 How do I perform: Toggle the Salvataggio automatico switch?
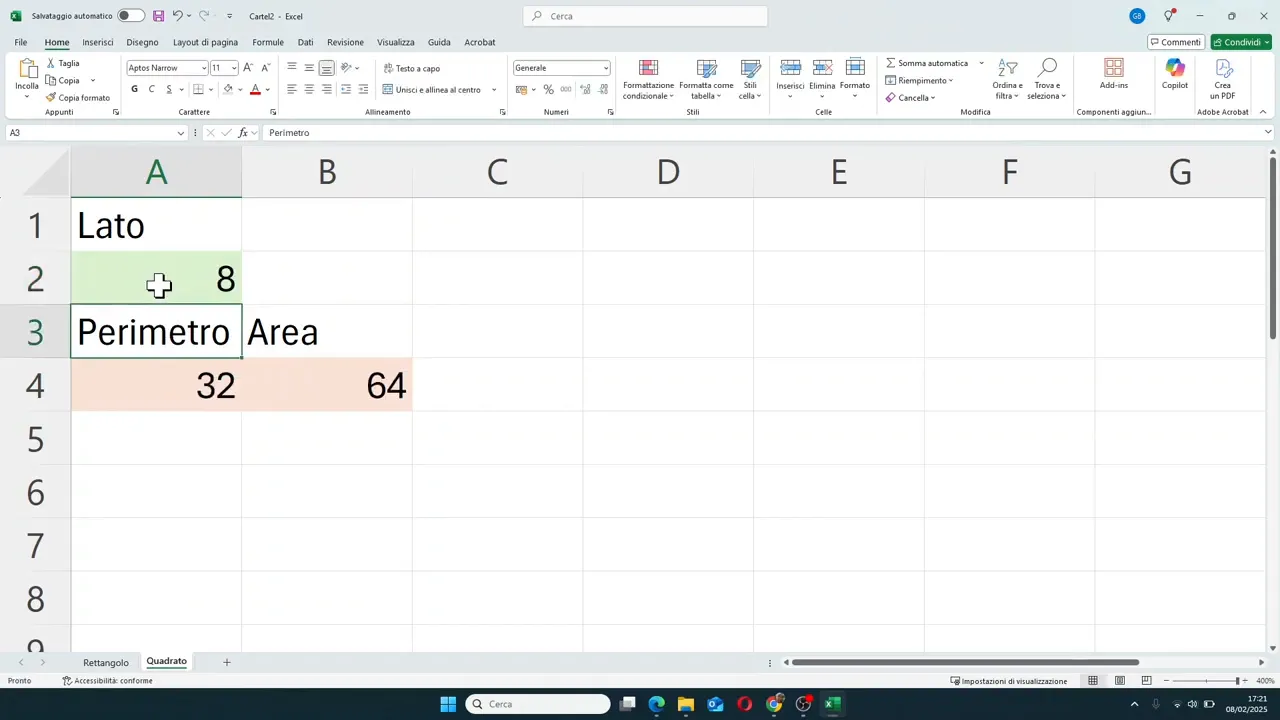131,16
